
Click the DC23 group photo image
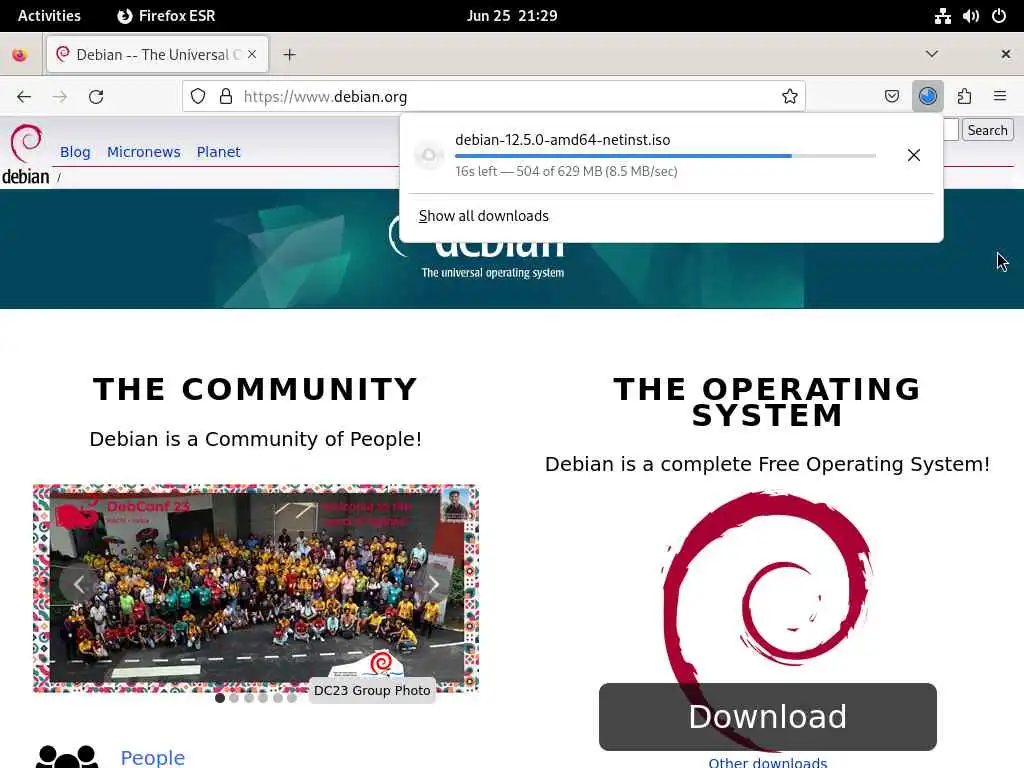coord(256,588)
